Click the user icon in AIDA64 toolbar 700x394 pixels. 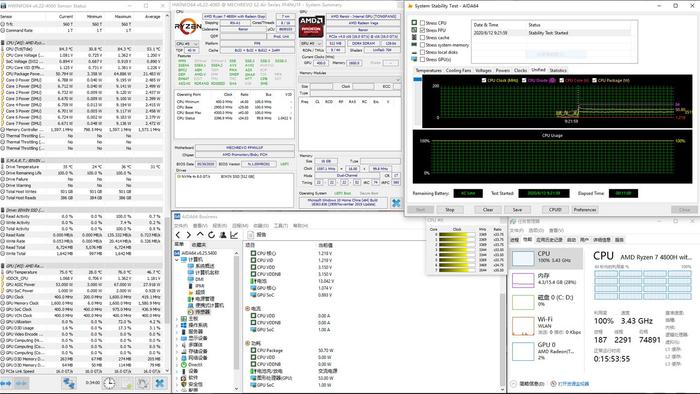click(x=223, y=235)
